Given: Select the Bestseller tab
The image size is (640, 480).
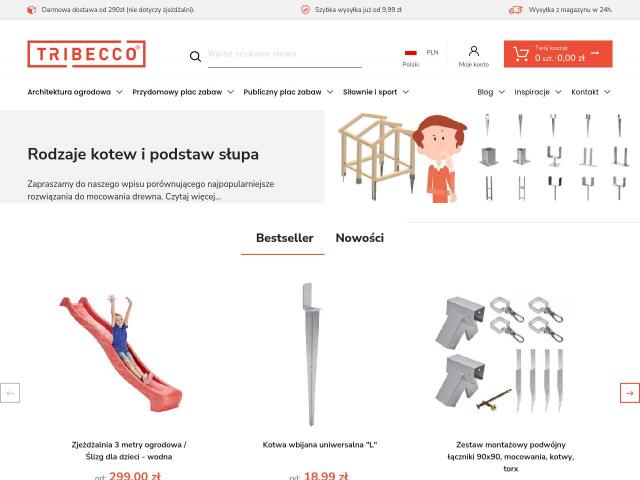Looking at the screenshot, I should [284, 238].
